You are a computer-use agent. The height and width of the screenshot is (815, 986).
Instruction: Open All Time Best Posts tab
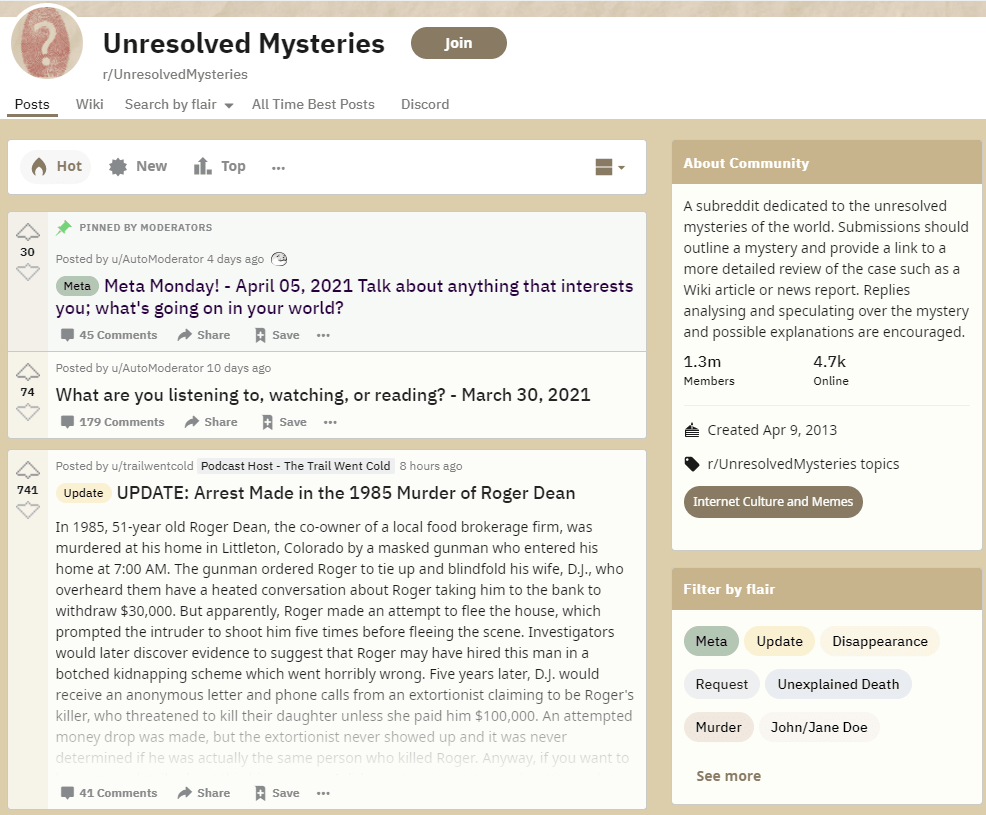[x=313, y=104]
